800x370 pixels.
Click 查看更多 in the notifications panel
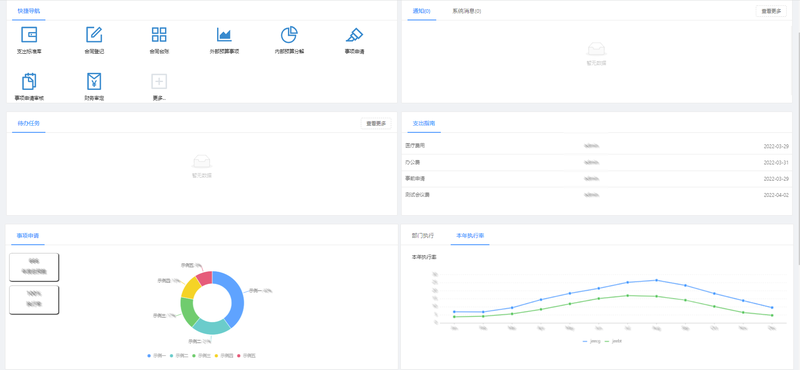(771, 11)
